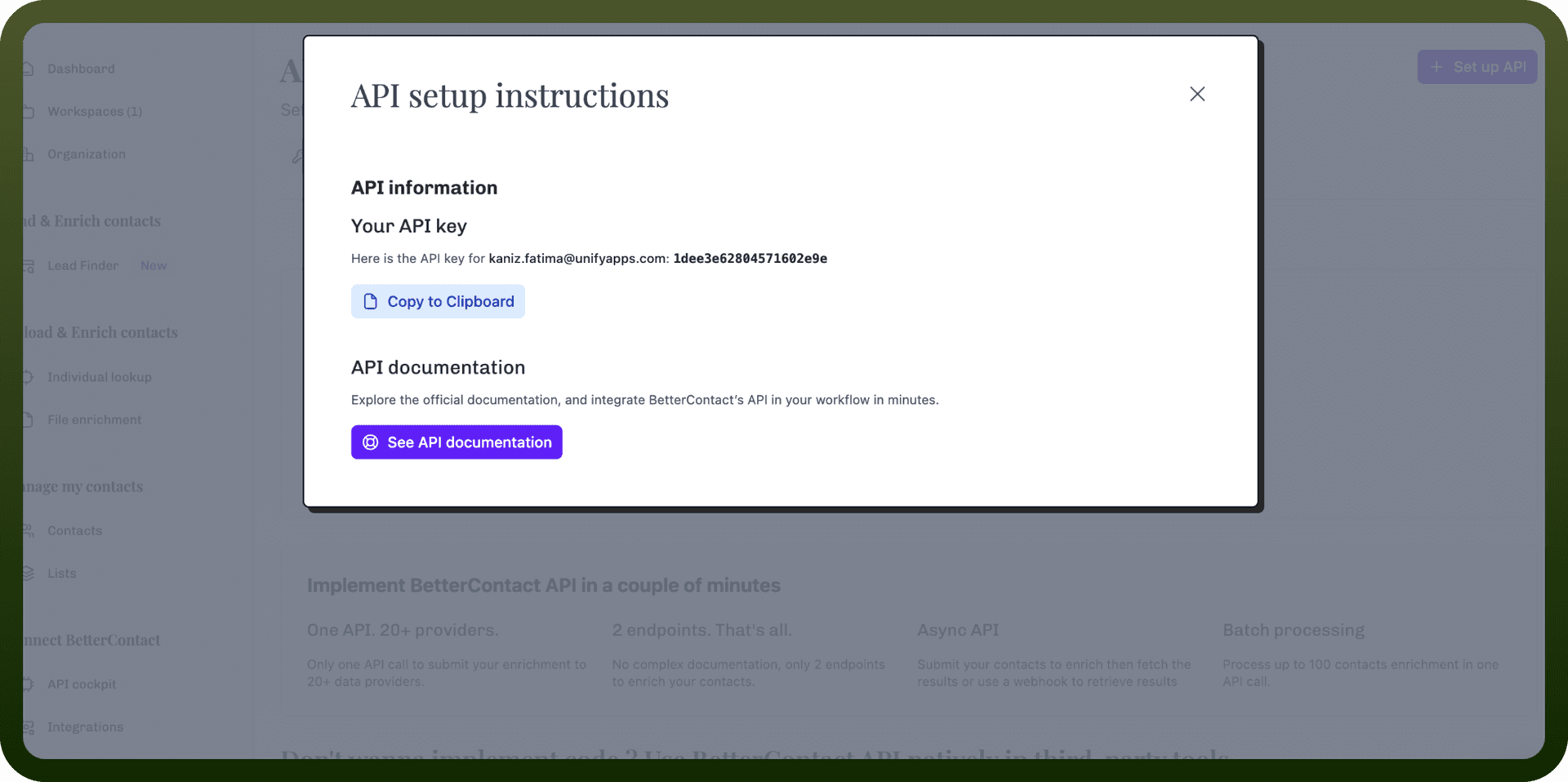Image resolution: width=1568 pixels, height=782 pixels.
Task: Click the Batch processing heading in background
Action: 1294,630
